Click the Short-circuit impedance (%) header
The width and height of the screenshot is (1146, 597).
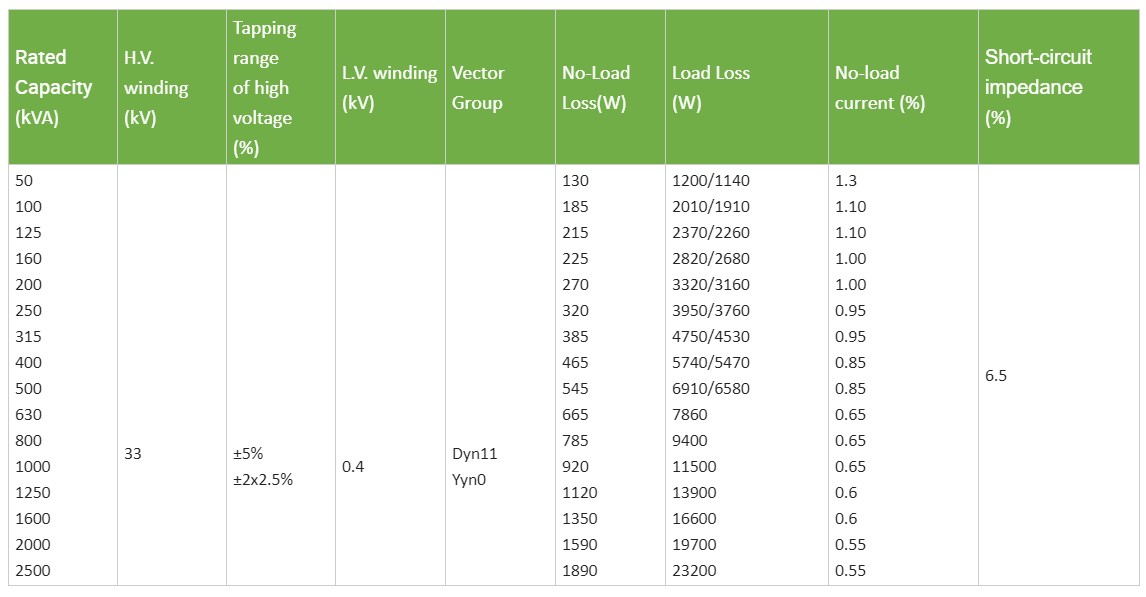pos(1038,87)
